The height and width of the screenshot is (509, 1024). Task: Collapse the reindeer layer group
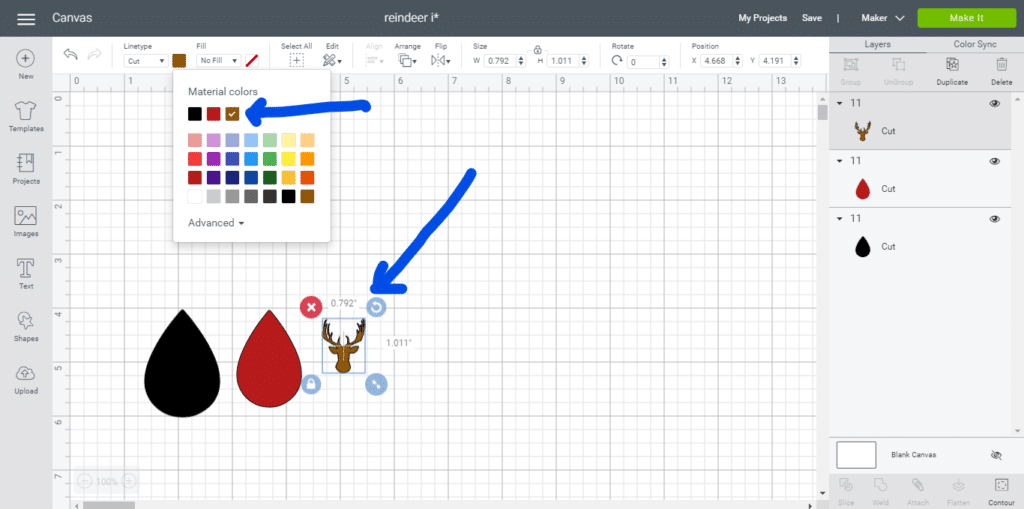click(839, 103)
